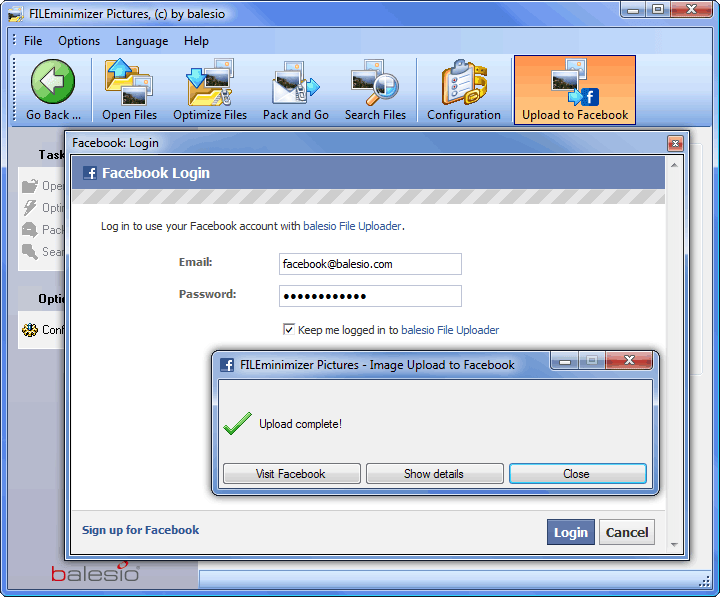
Task: Minimize the Image Upload to Facebook dialog
Action: (565, 360)
